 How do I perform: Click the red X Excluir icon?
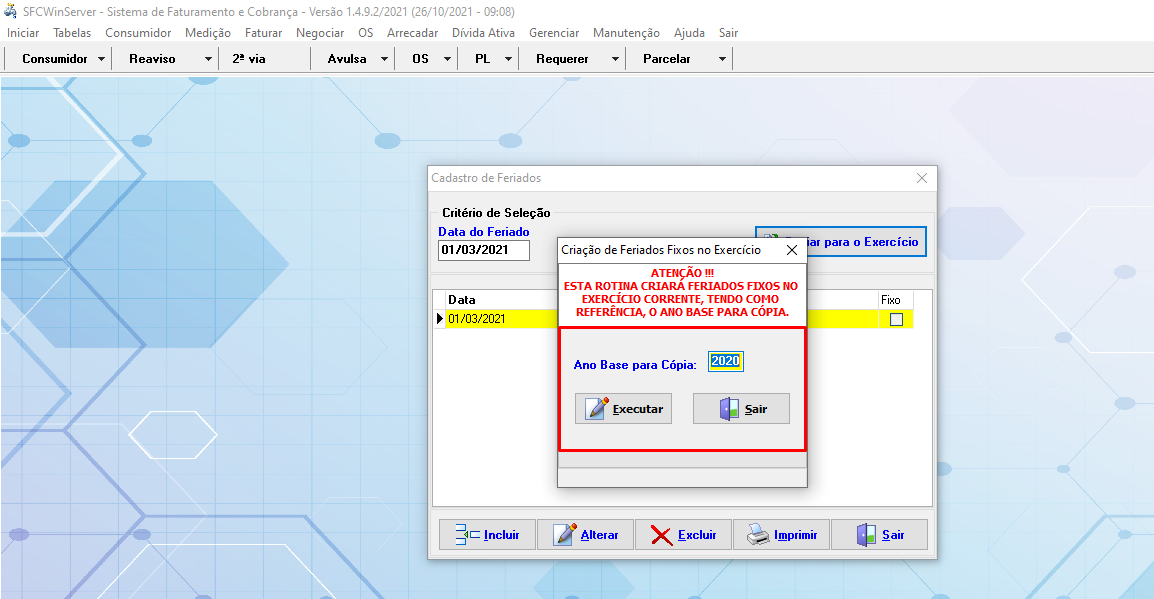tap(661, 535)
